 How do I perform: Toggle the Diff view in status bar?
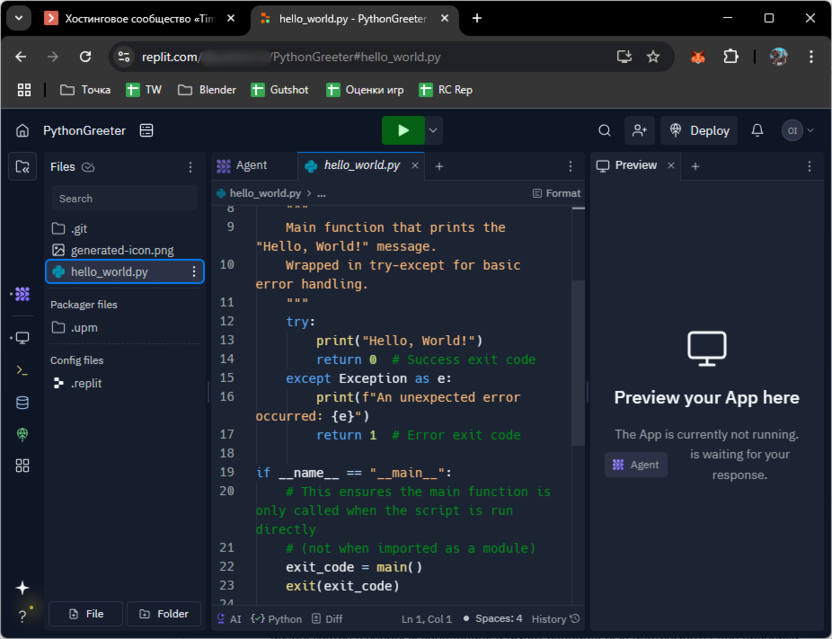point(326,619)
